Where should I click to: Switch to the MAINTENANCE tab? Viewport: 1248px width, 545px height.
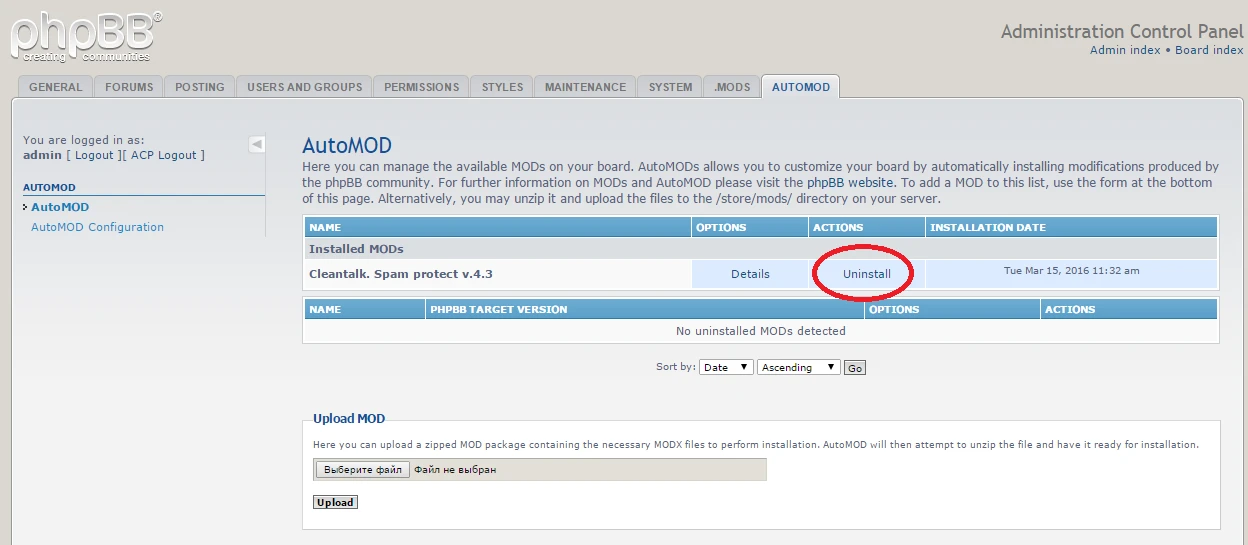pos(585,87)
